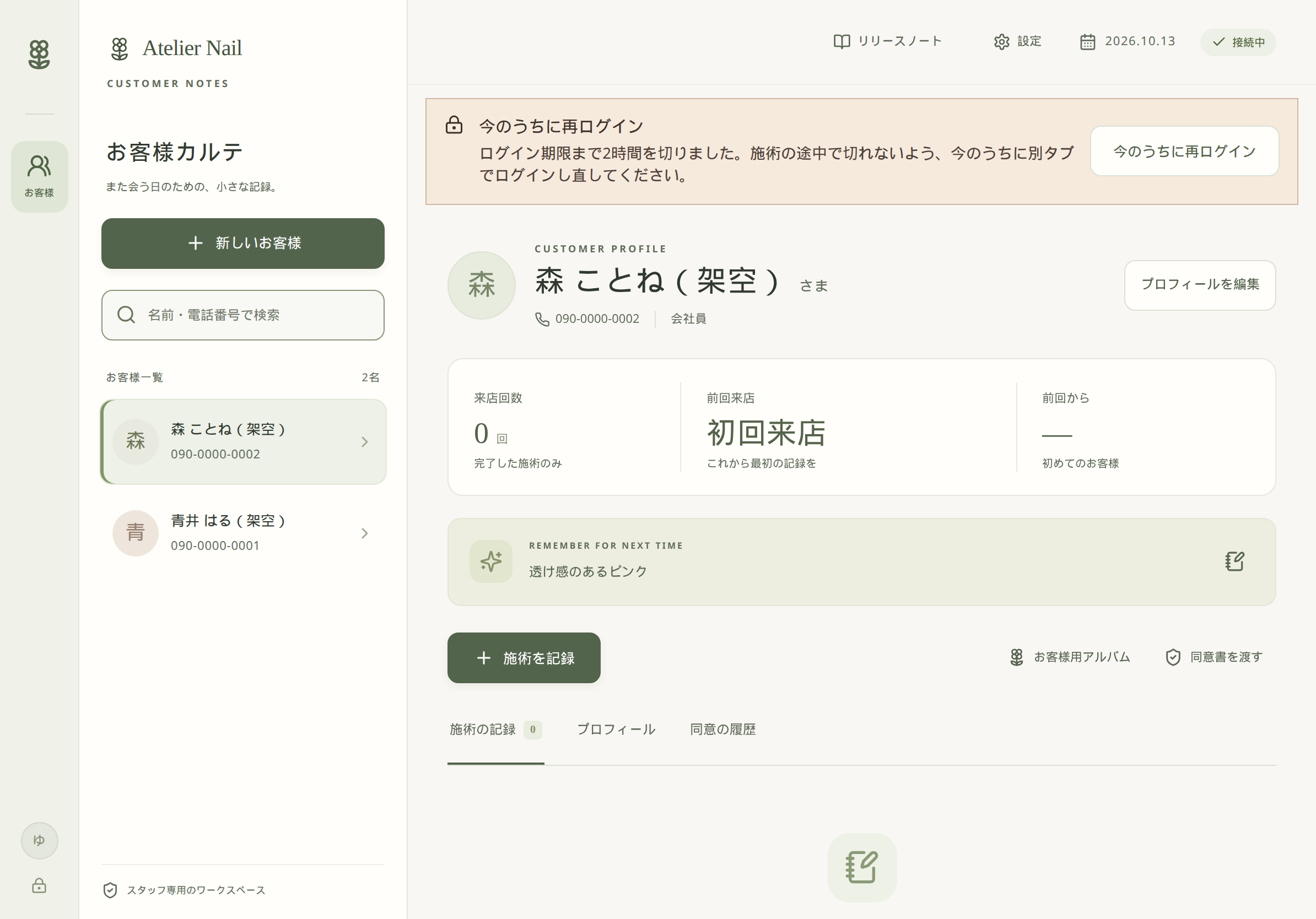Click the notebook icon in the empty state

click(x=862, y=867)
